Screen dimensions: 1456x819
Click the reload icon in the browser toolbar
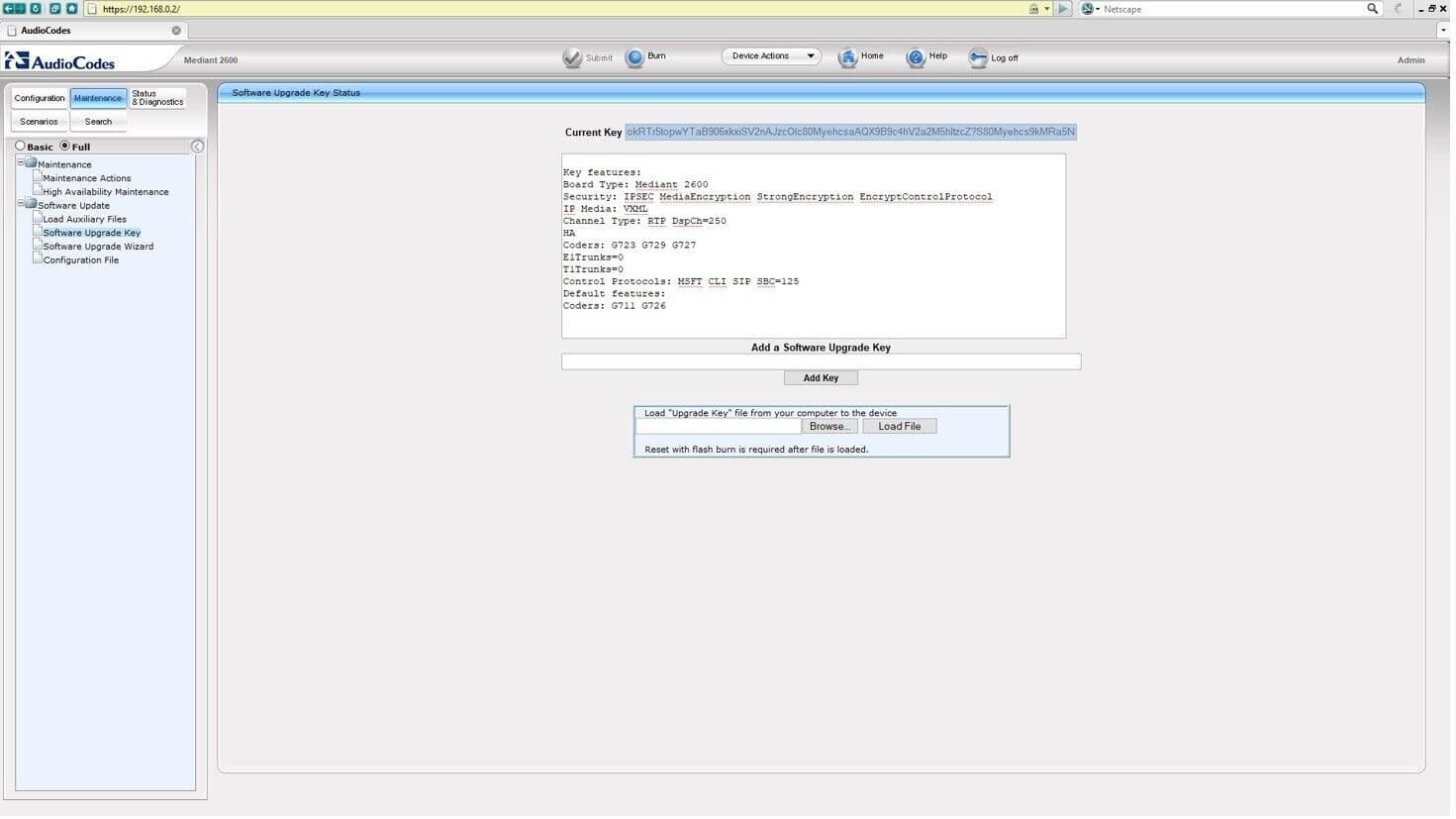click(54, 9)
